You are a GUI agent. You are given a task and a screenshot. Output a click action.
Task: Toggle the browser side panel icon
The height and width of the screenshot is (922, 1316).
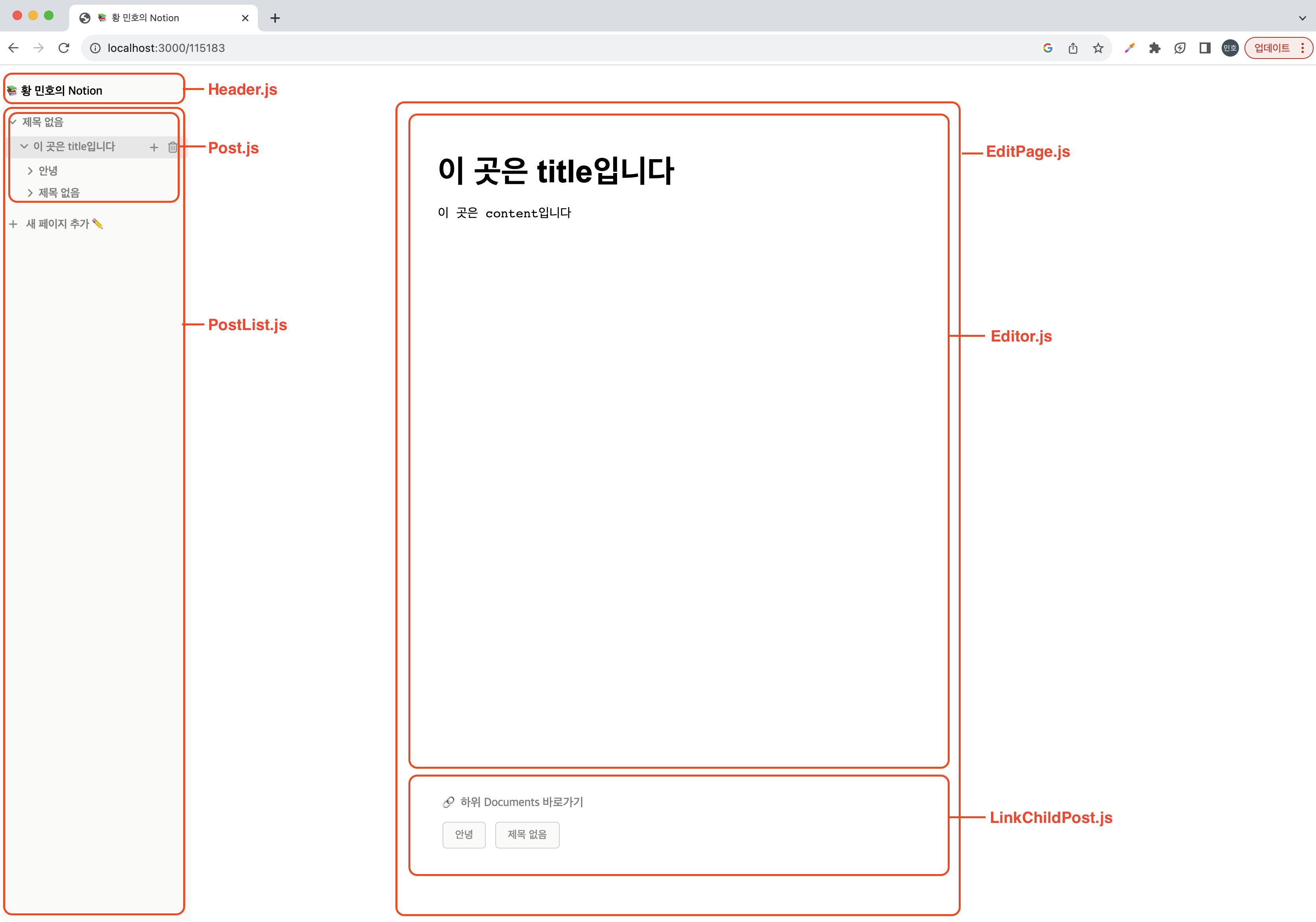(1205, 48)
